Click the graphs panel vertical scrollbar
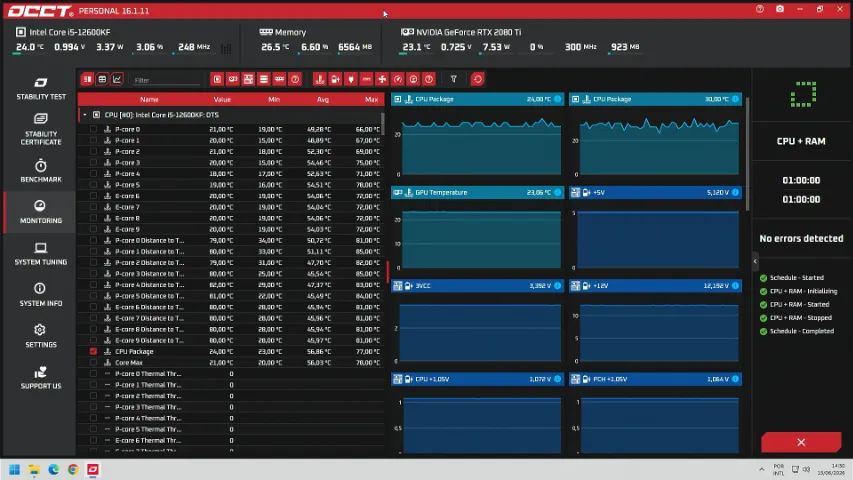The height and width of the screenshot is (480, 853). [747, 153]
